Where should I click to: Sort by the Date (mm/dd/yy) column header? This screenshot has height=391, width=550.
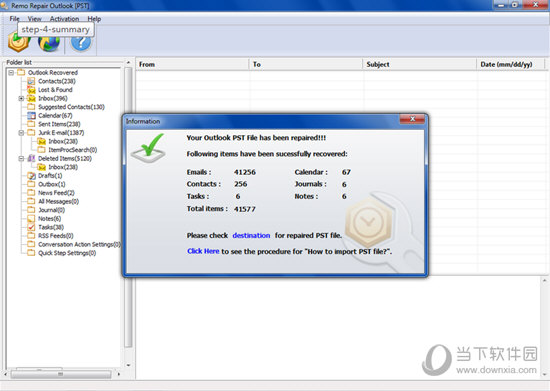pyautogui.click(x=511, y=65)
